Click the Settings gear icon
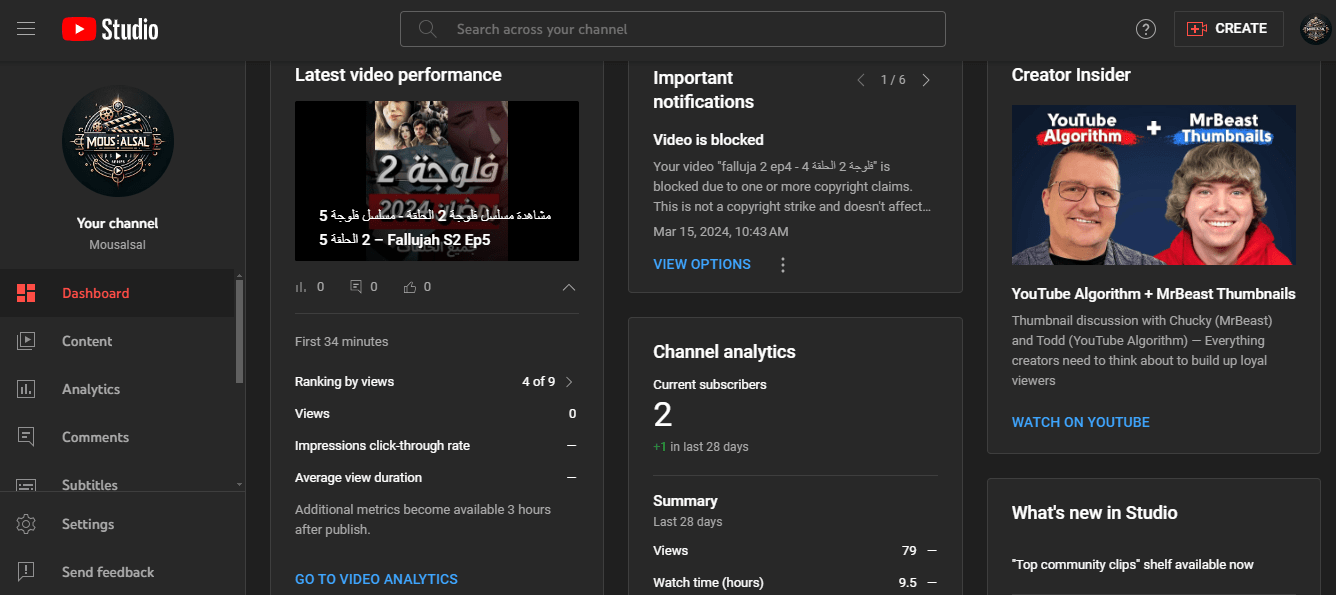Screen dimensions: 1336x595 (26, 524)
